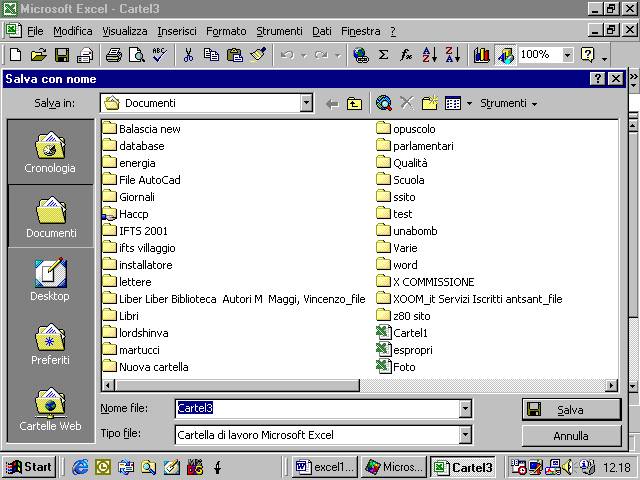This screenshot has width=640, height=480.
Task: Expand the Salva in folder dropdown
Action: pyautogui.click(x=306, y=103)
